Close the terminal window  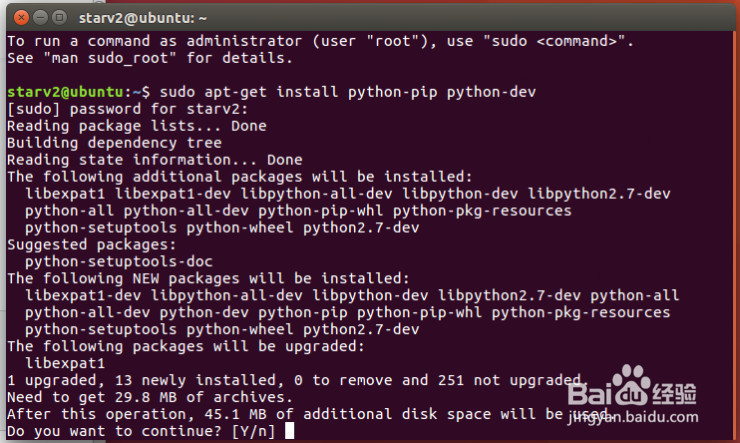(17, 15)
